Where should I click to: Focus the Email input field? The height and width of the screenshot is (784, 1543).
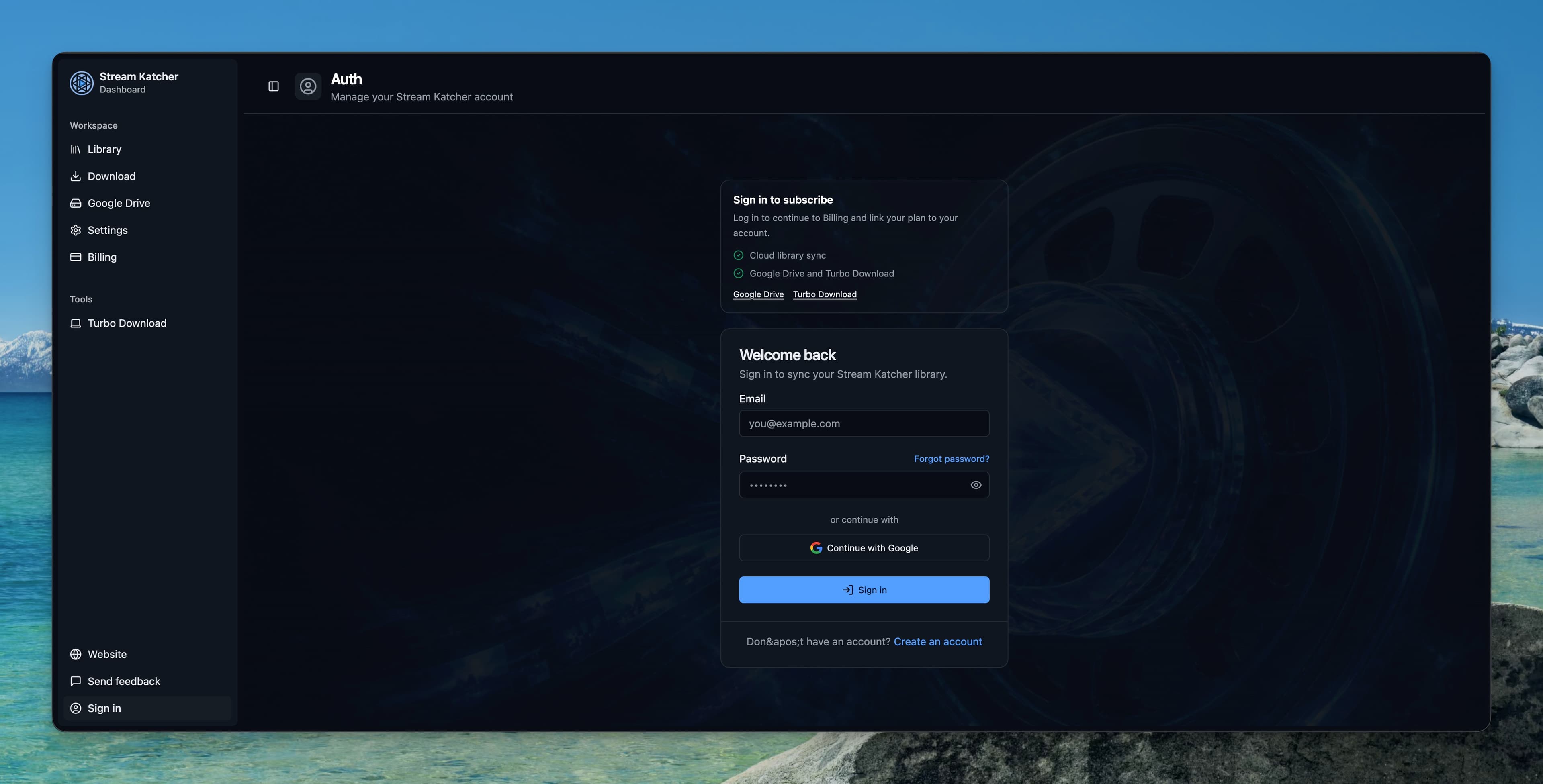pyautogui.click(x=864, y=423)
